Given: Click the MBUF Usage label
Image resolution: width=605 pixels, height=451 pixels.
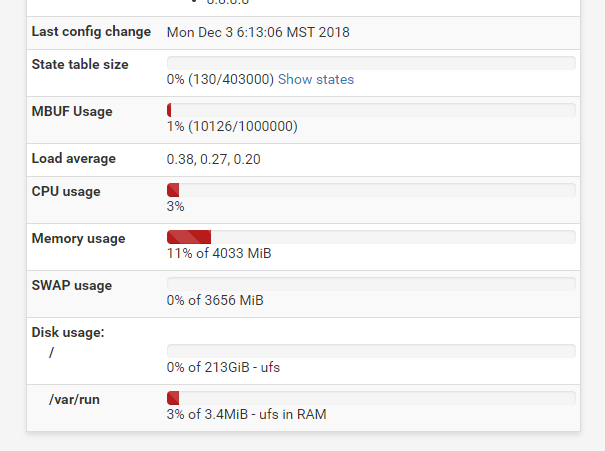Looking at the screenshot, I should [x=72, y=111].
